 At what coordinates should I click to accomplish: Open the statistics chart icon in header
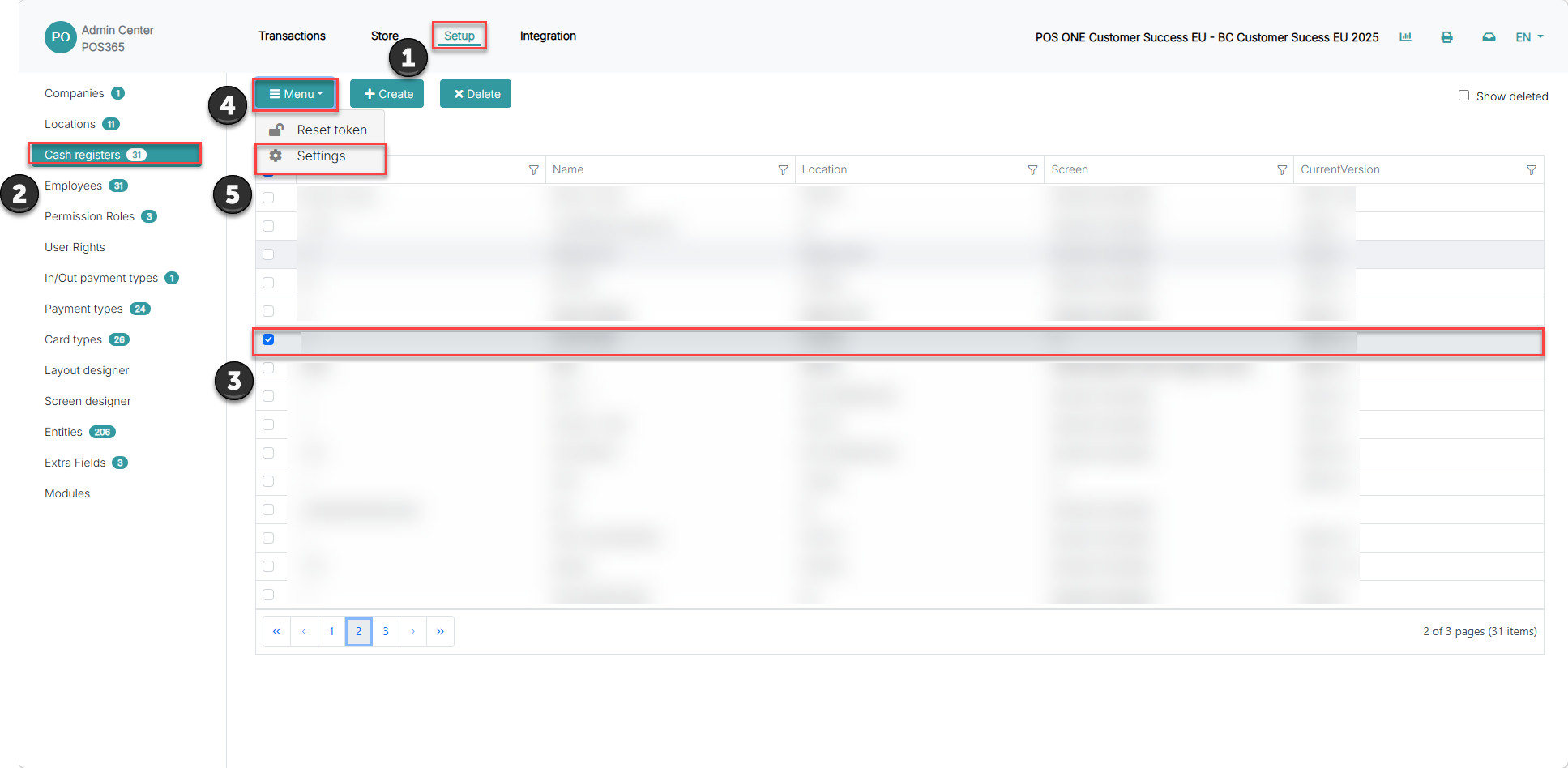[1405, 37]
